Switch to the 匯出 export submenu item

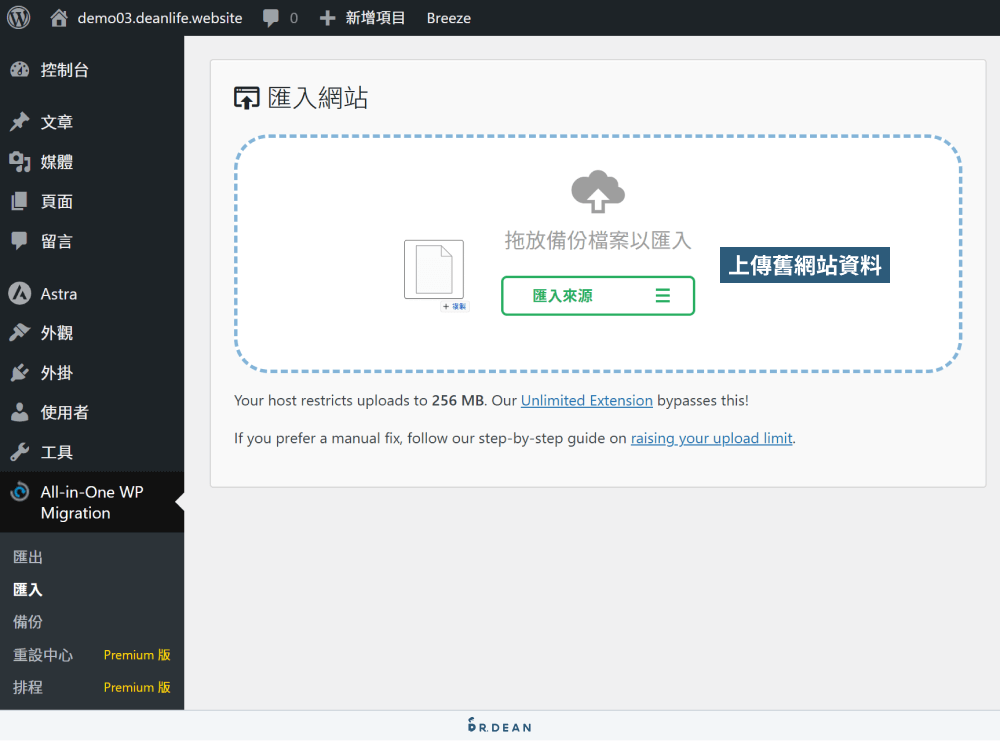pyautogui.click(x=27, y=556)
